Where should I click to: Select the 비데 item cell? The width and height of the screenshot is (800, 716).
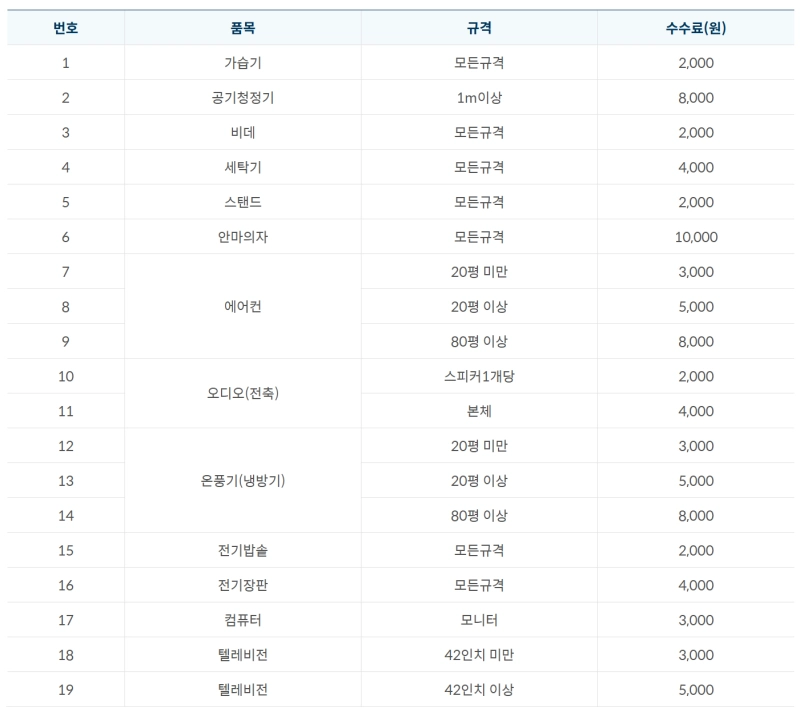[242, 133]
